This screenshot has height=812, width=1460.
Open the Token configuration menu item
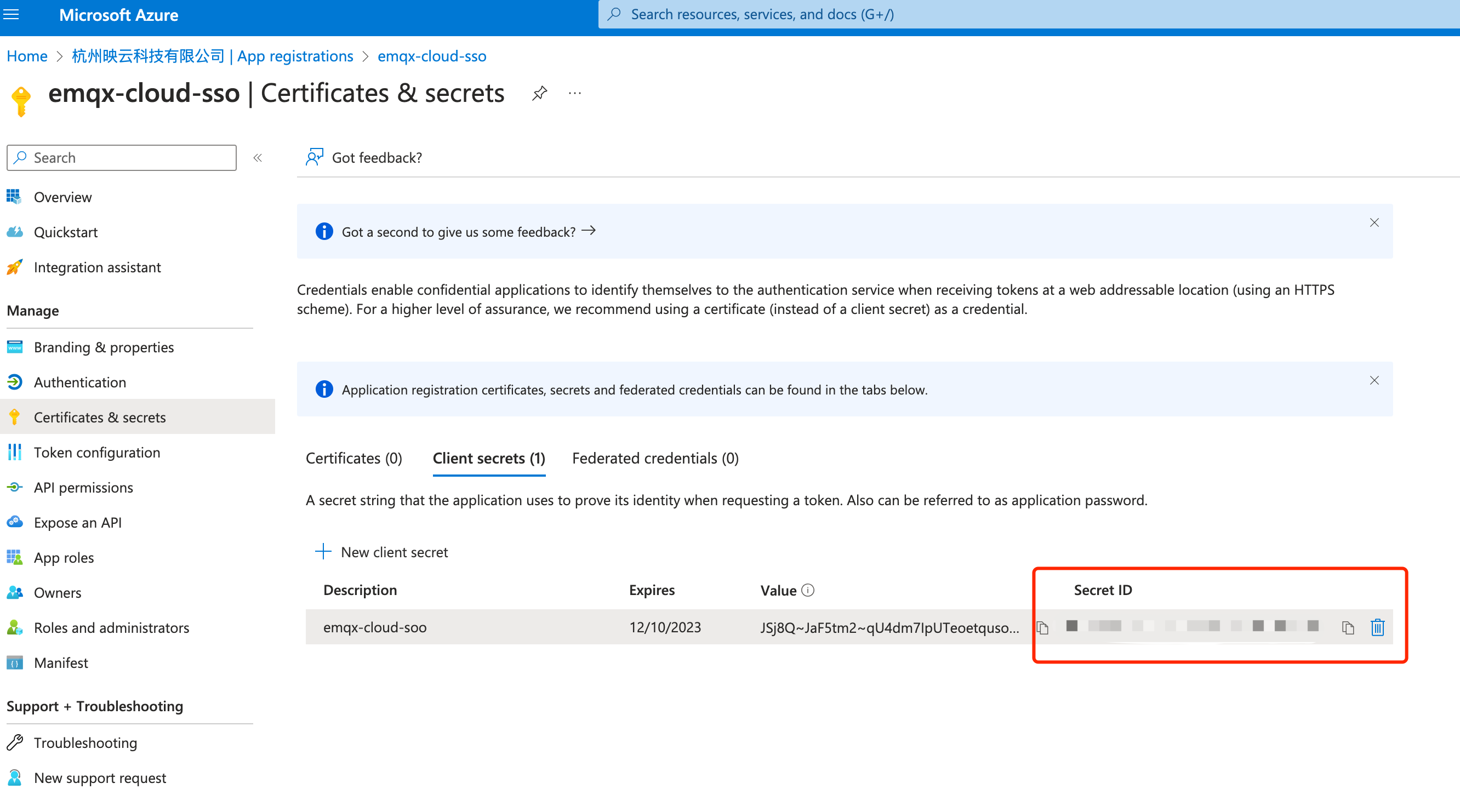(97, 452)
